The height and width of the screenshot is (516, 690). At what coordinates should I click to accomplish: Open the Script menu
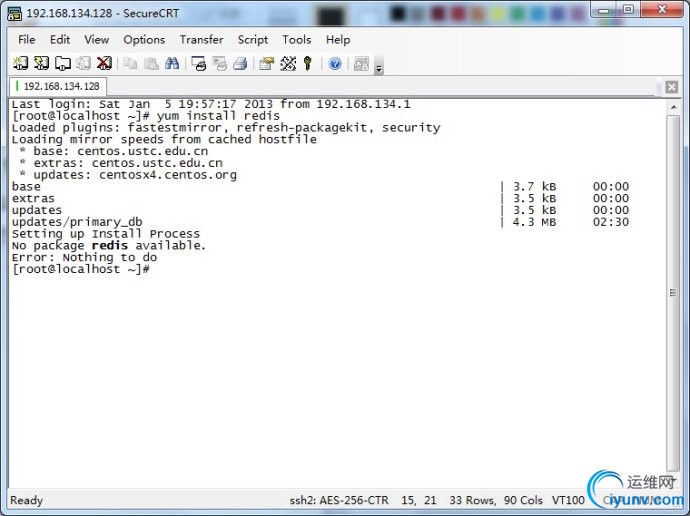253,40
